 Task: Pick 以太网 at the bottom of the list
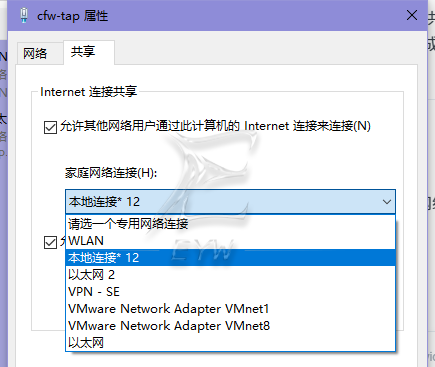coord(230,343)
